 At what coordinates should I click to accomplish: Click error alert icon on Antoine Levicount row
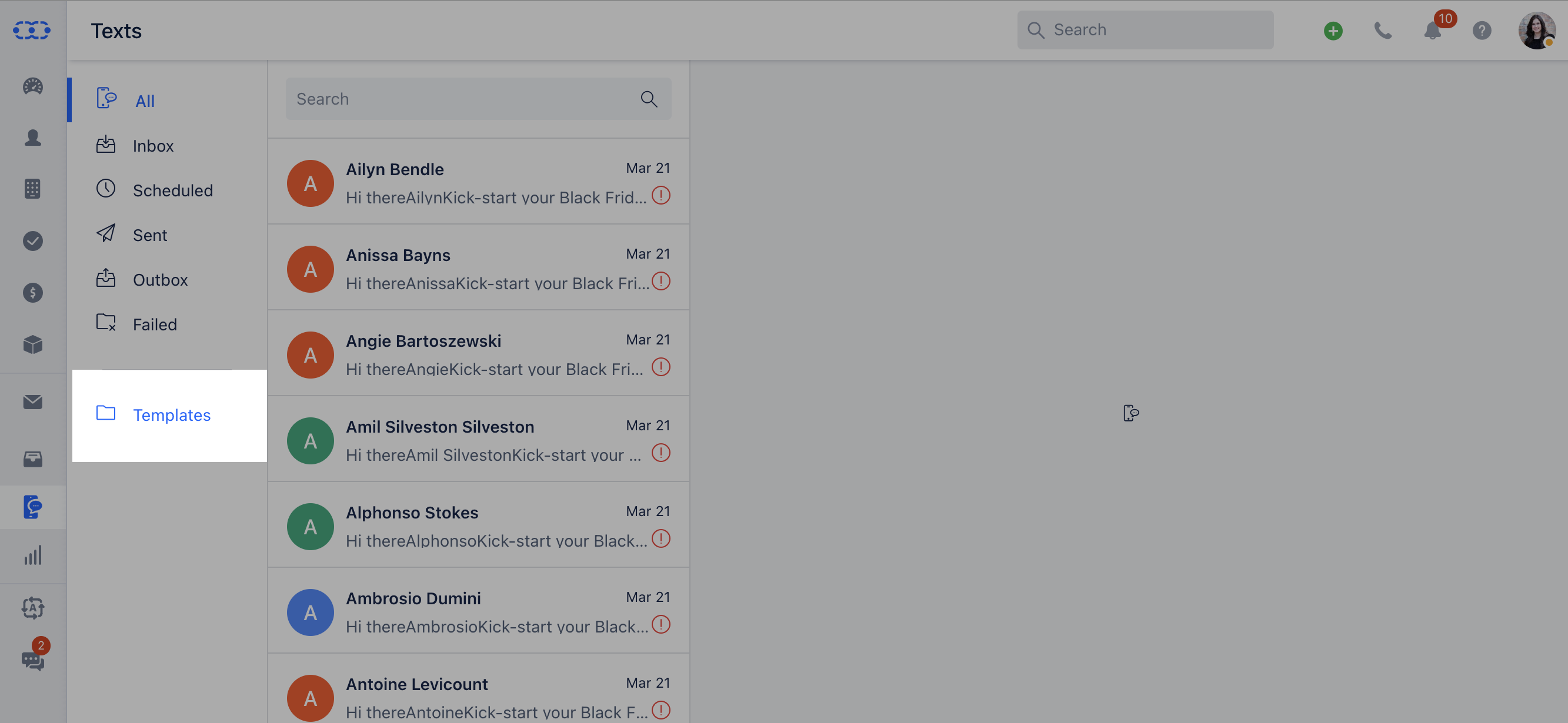click(661, 711)
